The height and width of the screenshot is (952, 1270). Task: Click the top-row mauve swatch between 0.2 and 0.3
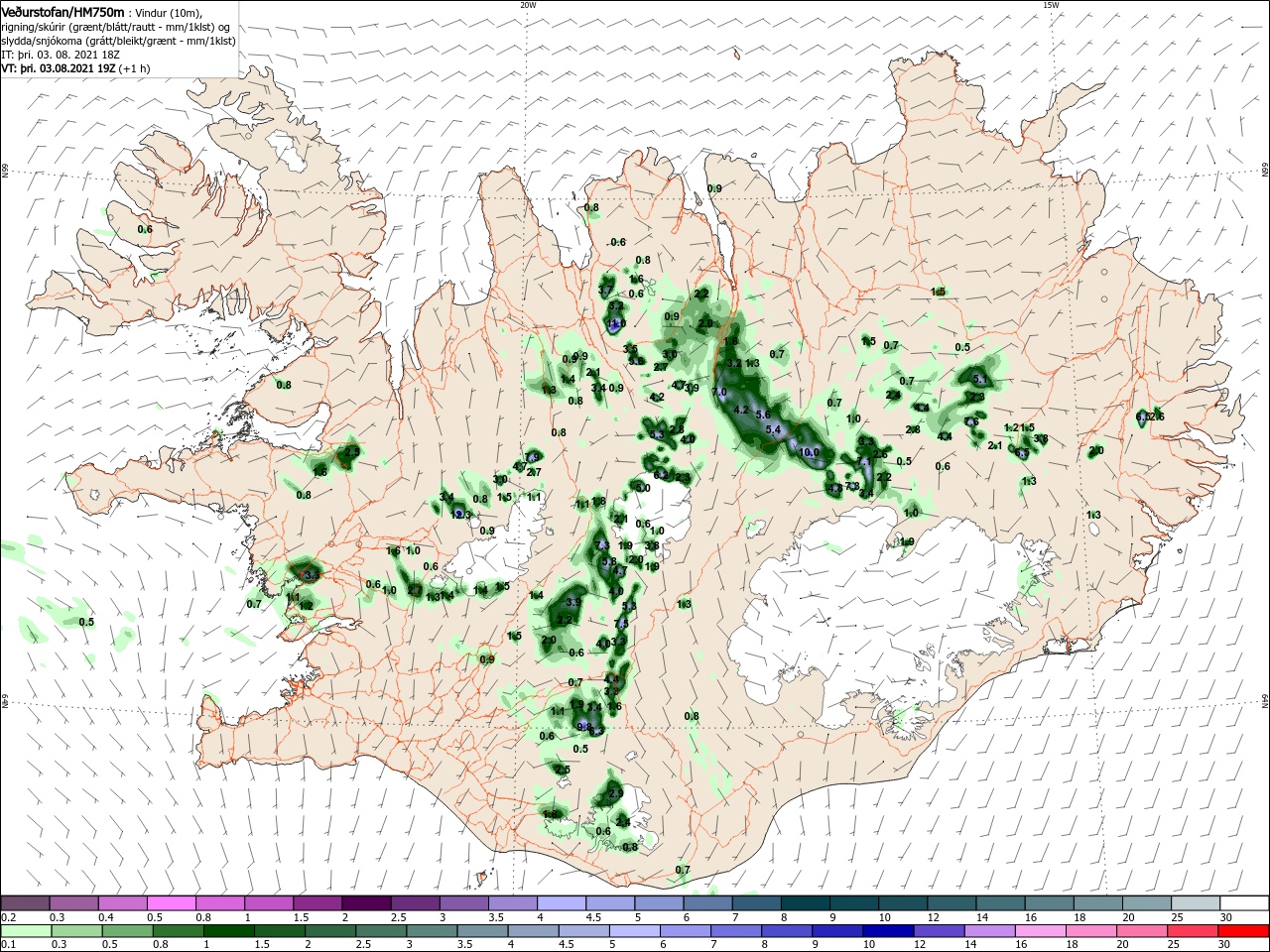(x=25, y=902)
